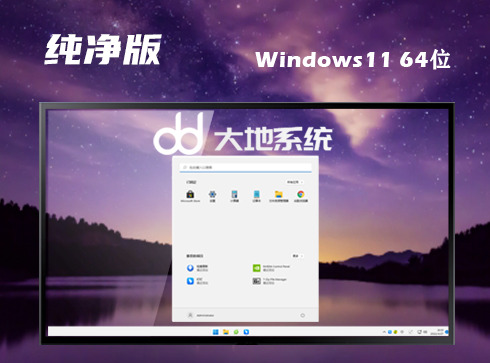Image resolution: width=490 pixels, height=363 pixels.
Task: Open the blue square-icon recommended app
Action: pos(197,281)
